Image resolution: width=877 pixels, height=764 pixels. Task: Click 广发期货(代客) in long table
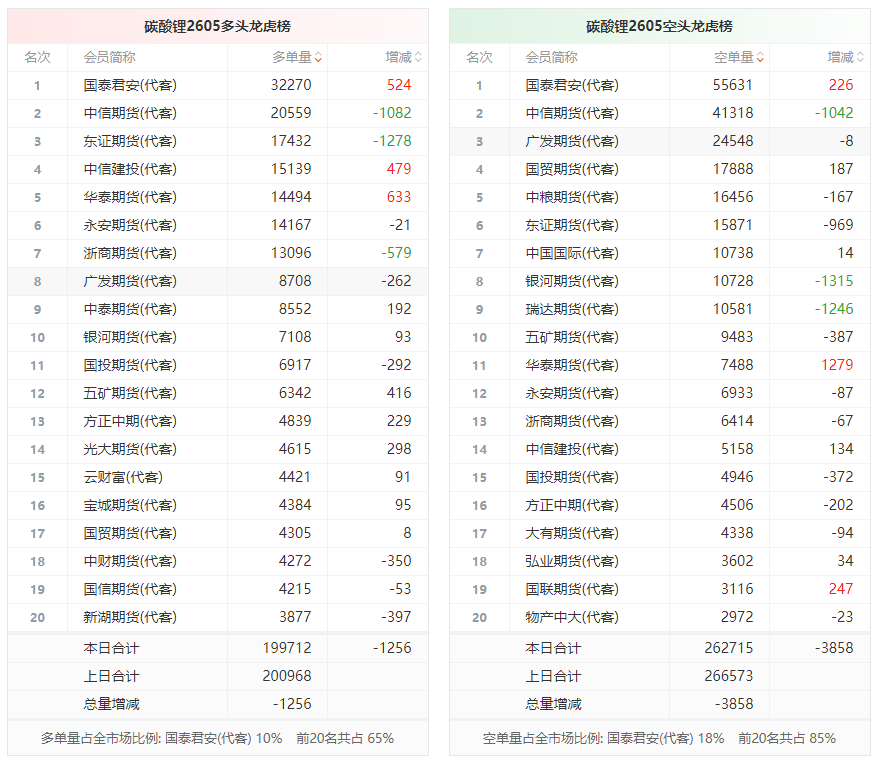(130, 281)
